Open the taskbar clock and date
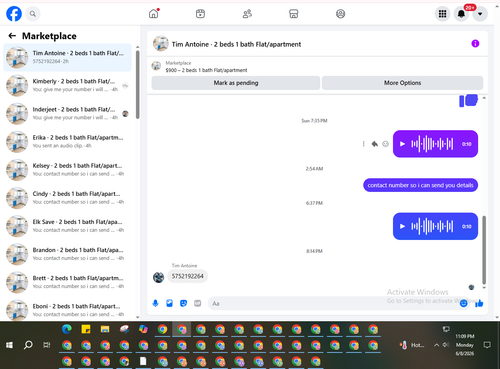Screen dimensions: 500x369 pos(465,345)
